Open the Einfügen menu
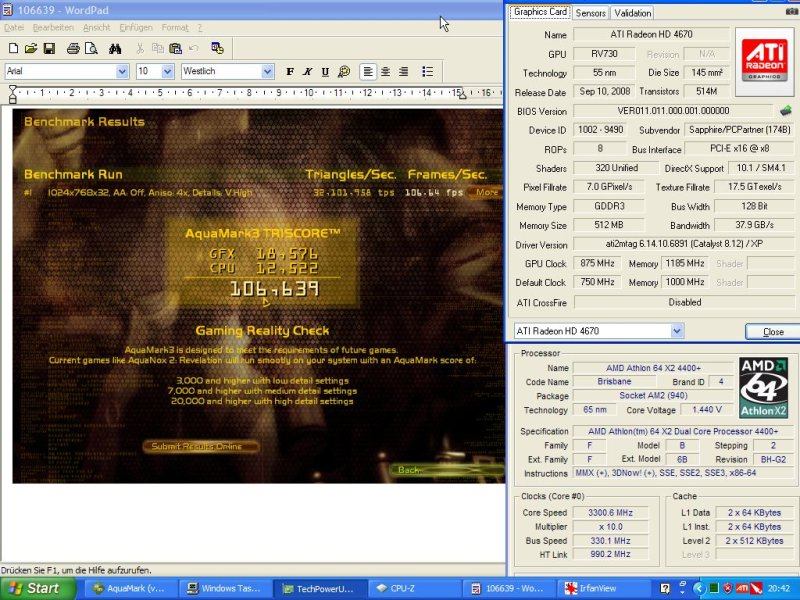The image size is (800, 600). pos(136,28)
